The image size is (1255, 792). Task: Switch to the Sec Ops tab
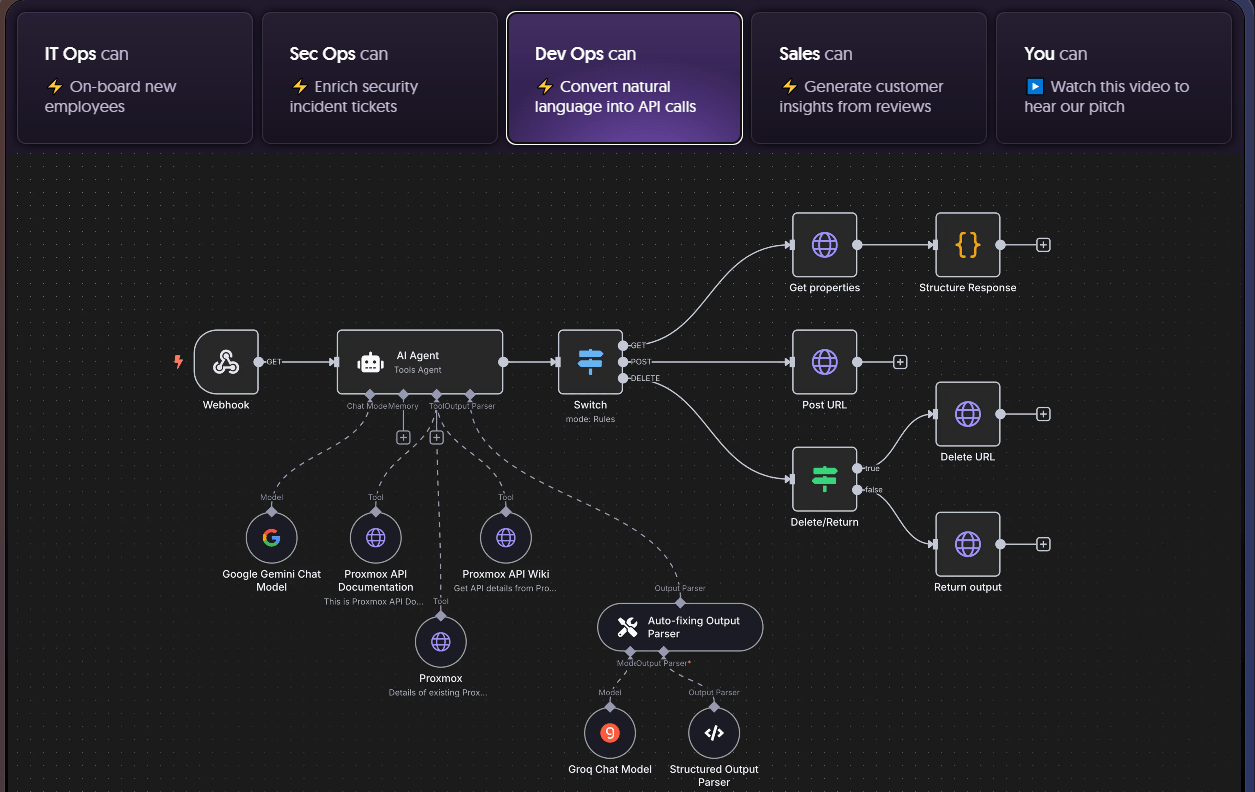tap(380, 78)
